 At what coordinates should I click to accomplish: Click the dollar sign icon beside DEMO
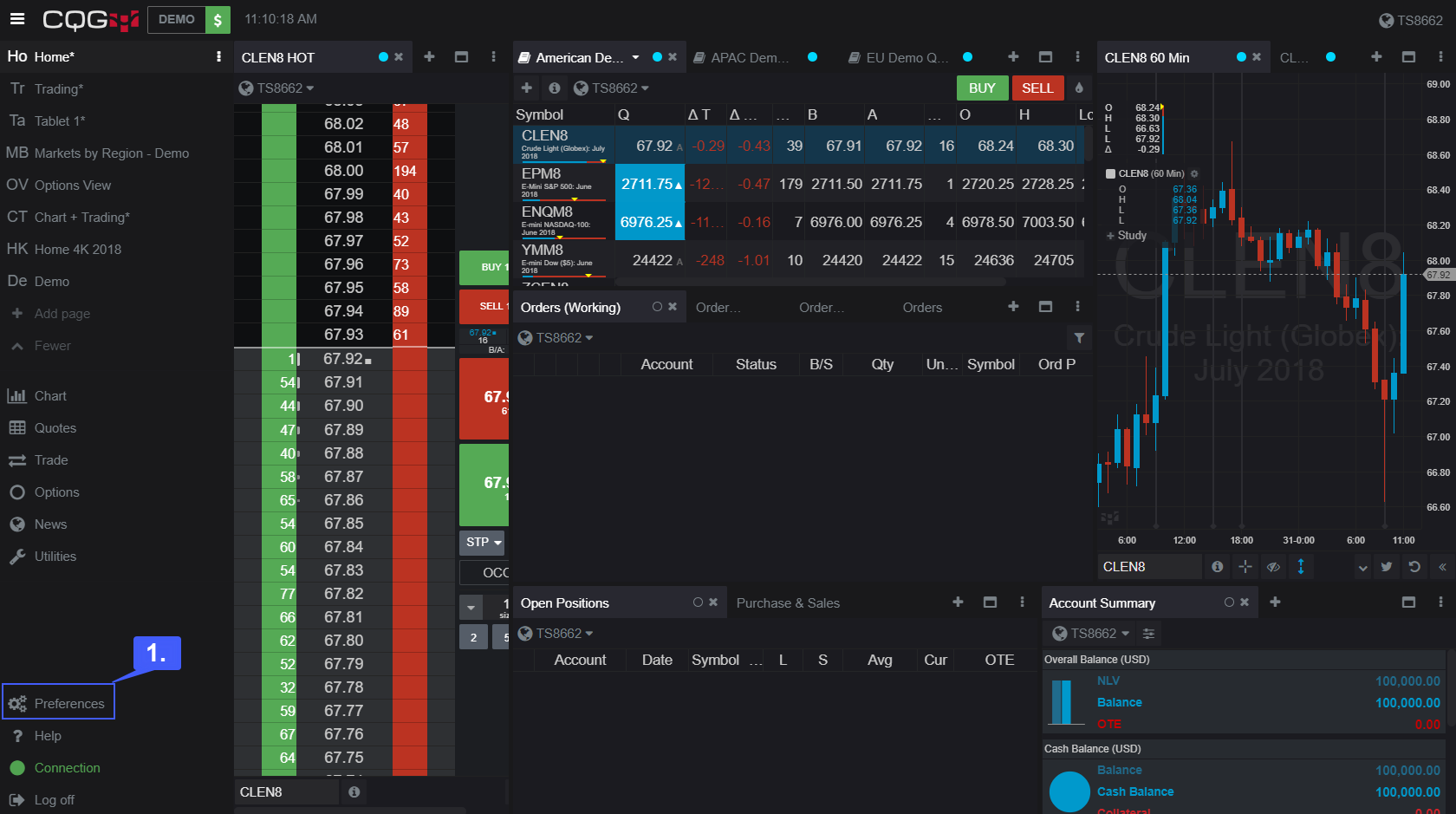click(218, 19)
